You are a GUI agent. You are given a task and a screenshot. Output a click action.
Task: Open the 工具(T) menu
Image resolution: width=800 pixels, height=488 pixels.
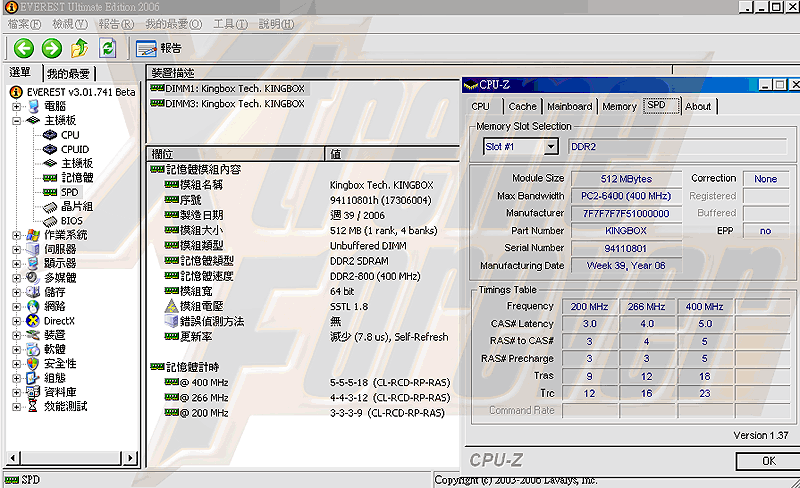click(x=230, y=24)
